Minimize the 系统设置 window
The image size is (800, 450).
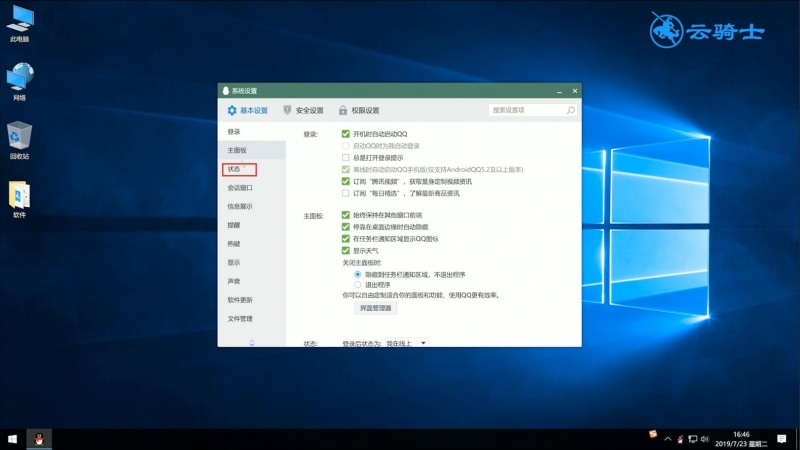[x=559, y=91]
